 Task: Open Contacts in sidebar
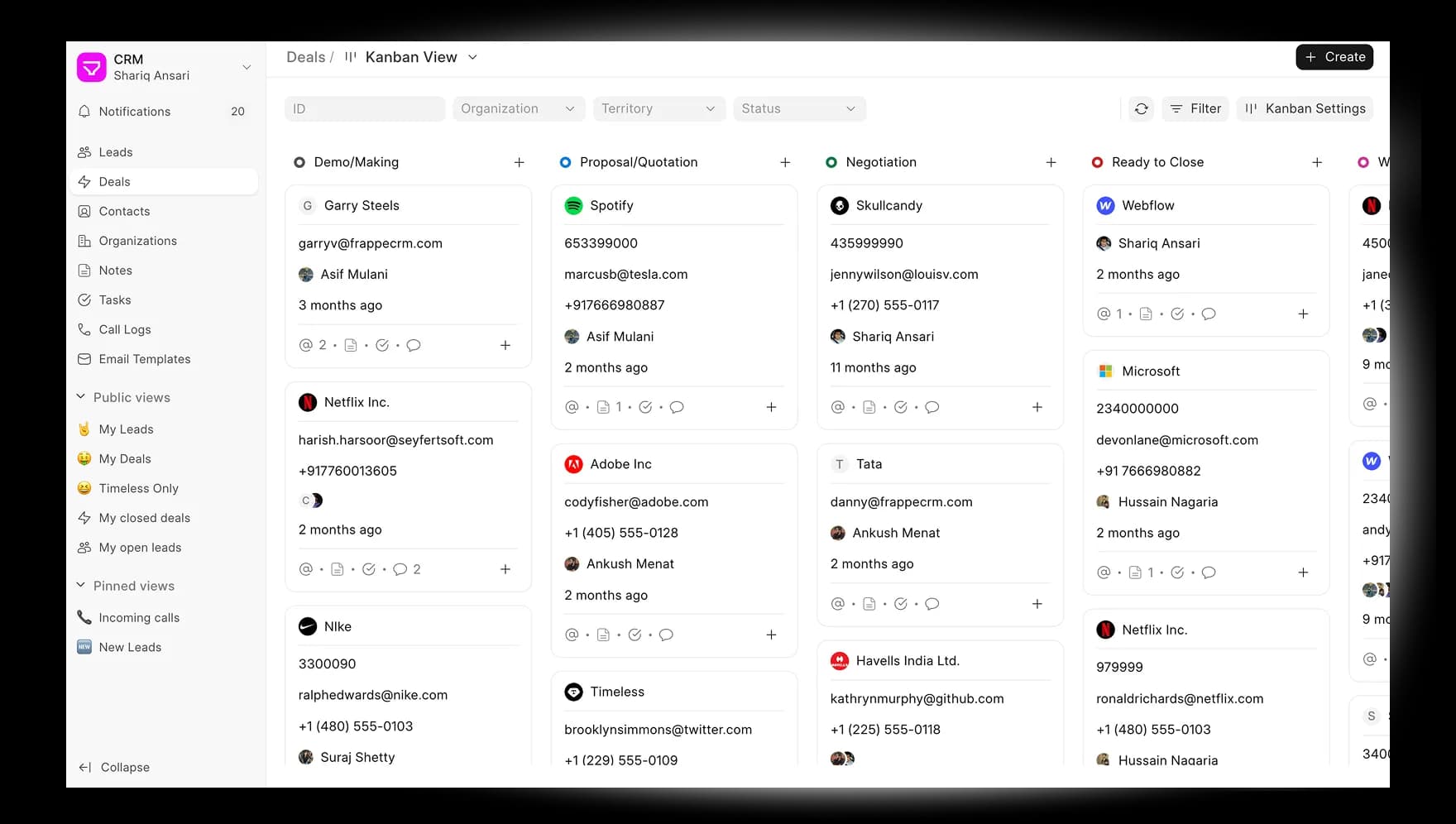point(164,211)
